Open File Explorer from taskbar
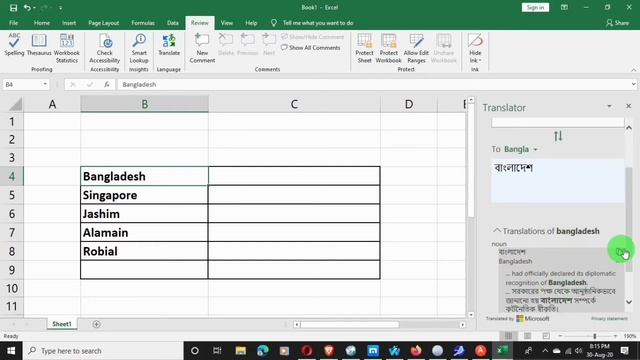Image resolution: width=640 pixels, height=360 pixels. 240,351
